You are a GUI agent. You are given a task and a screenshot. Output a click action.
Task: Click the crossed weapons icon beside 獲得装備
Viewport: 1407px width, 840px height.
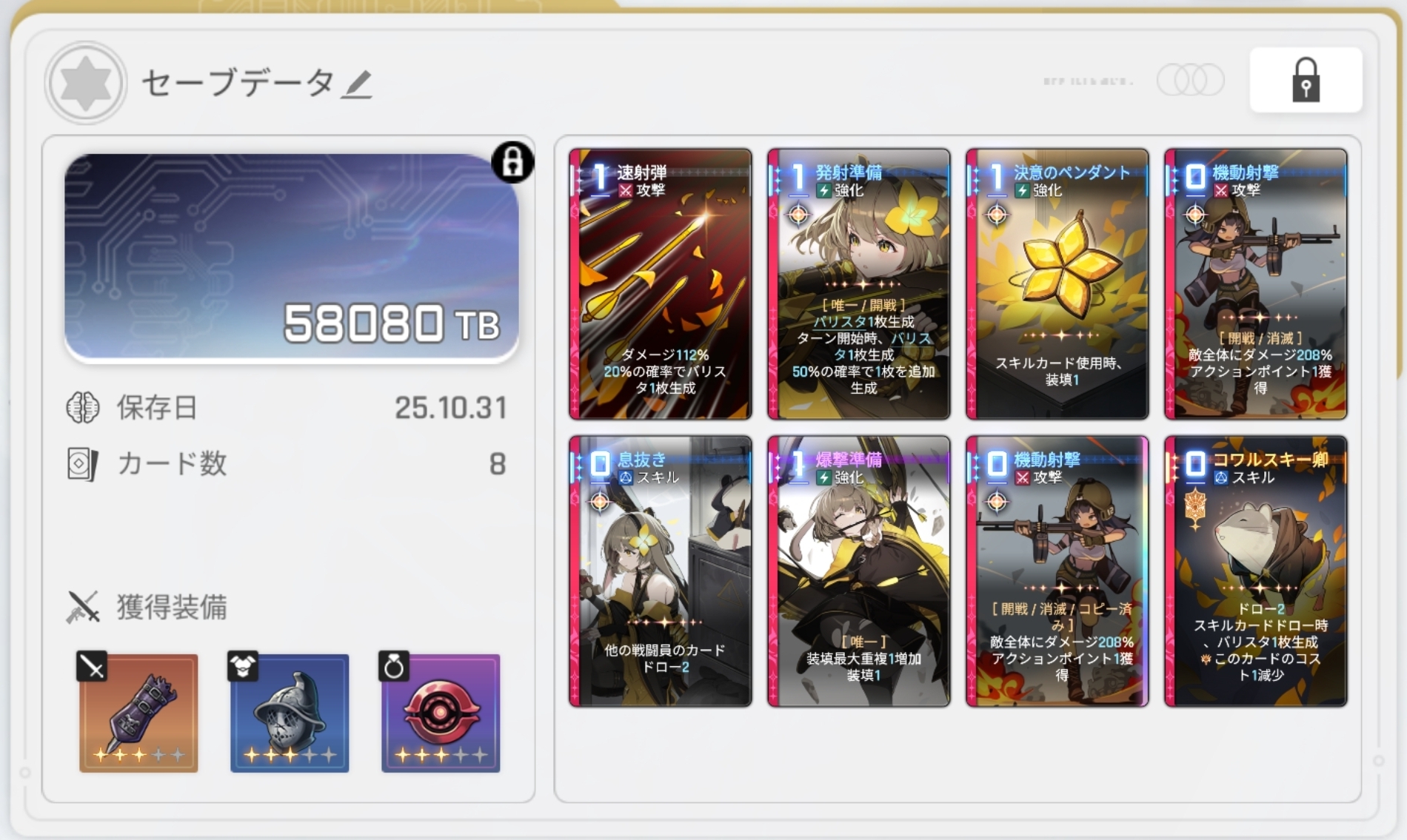click(83, 608)
